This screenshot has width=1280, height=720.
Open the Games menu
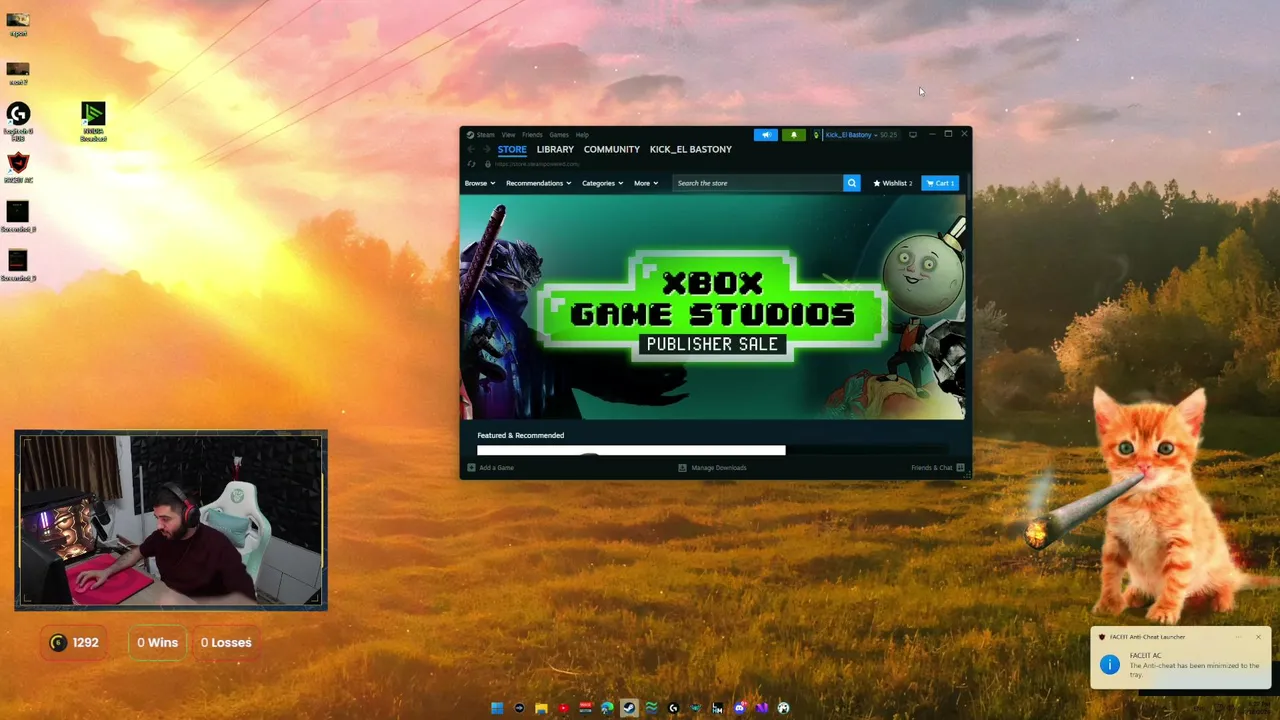[559, 134]
